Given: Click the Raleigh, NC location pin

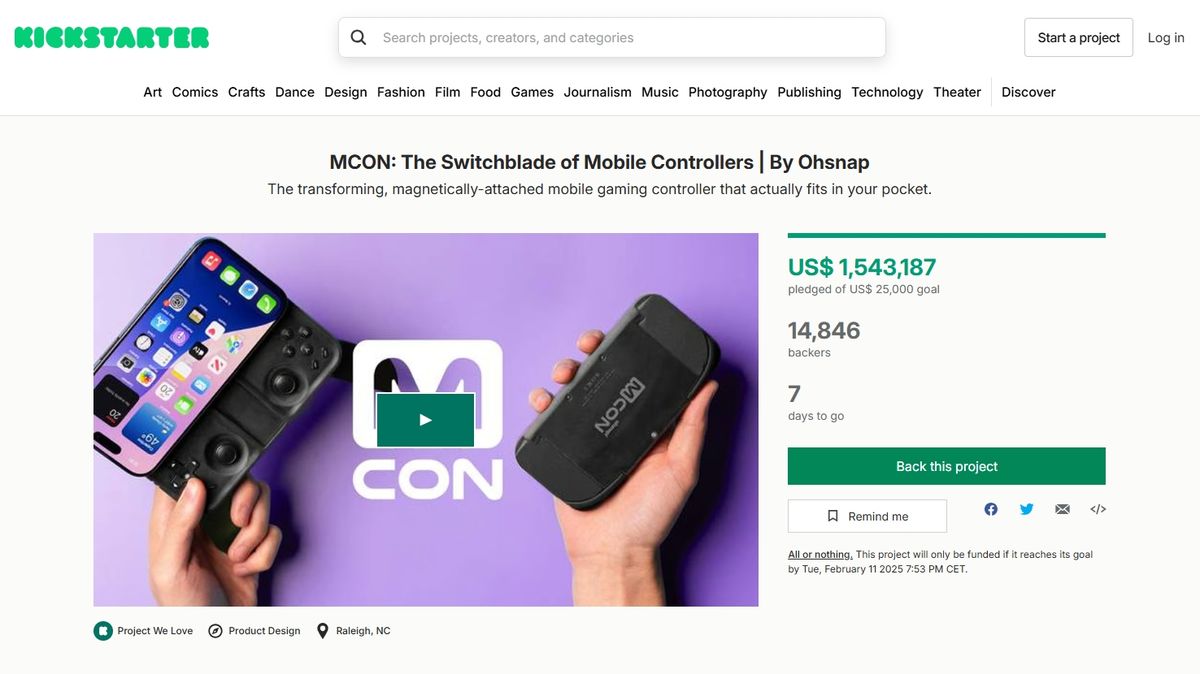Looking at the screenshot, I should pyautogui.click(x=322, y=631).
